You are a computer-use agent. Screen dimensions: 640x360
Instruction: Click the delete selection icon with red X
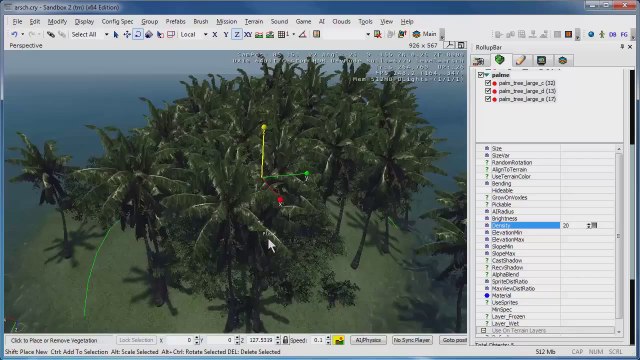[378, 35]
